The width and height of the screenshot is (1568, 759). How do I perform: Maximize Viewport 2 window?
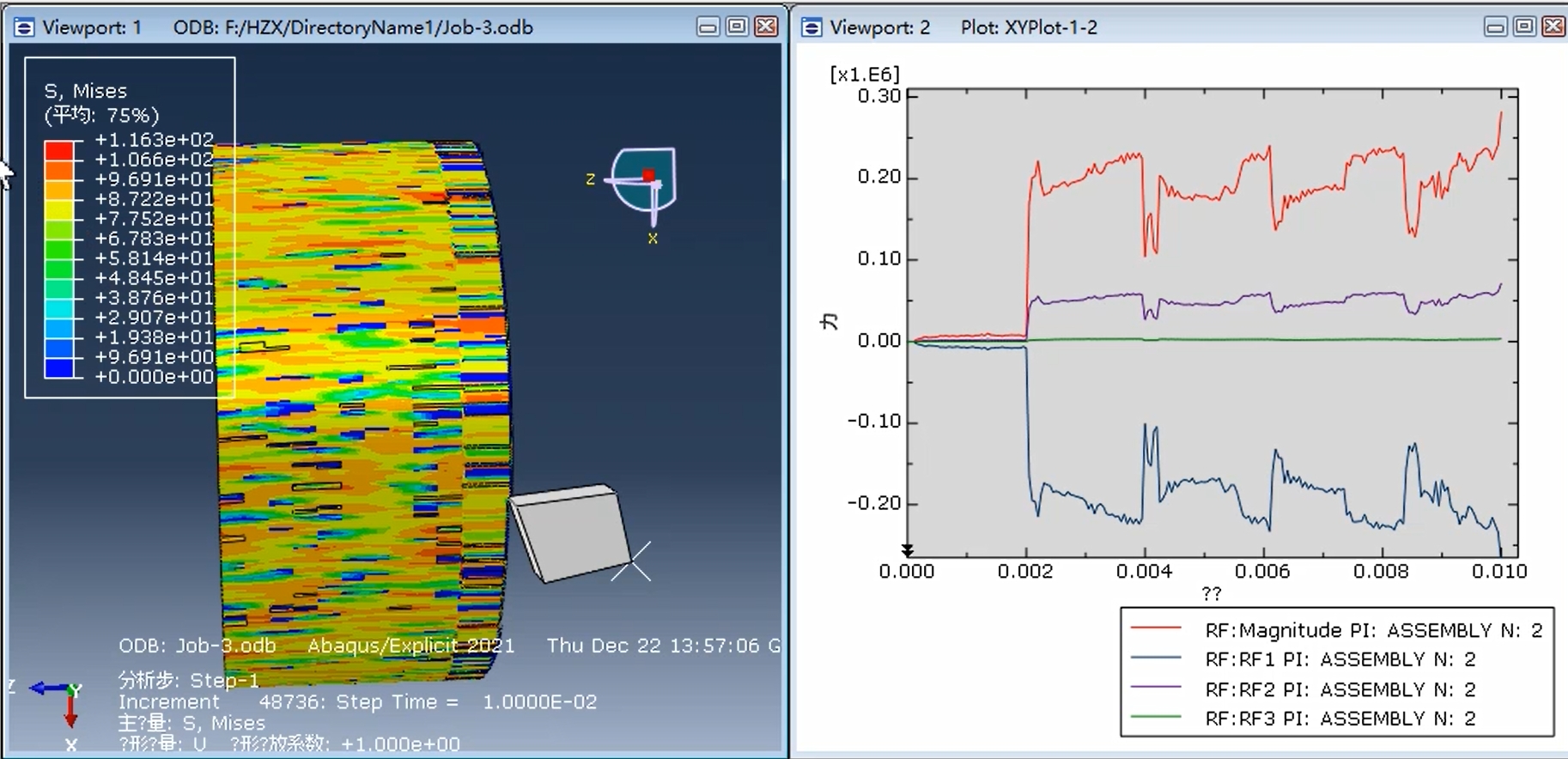click(x=1524, y=27)
